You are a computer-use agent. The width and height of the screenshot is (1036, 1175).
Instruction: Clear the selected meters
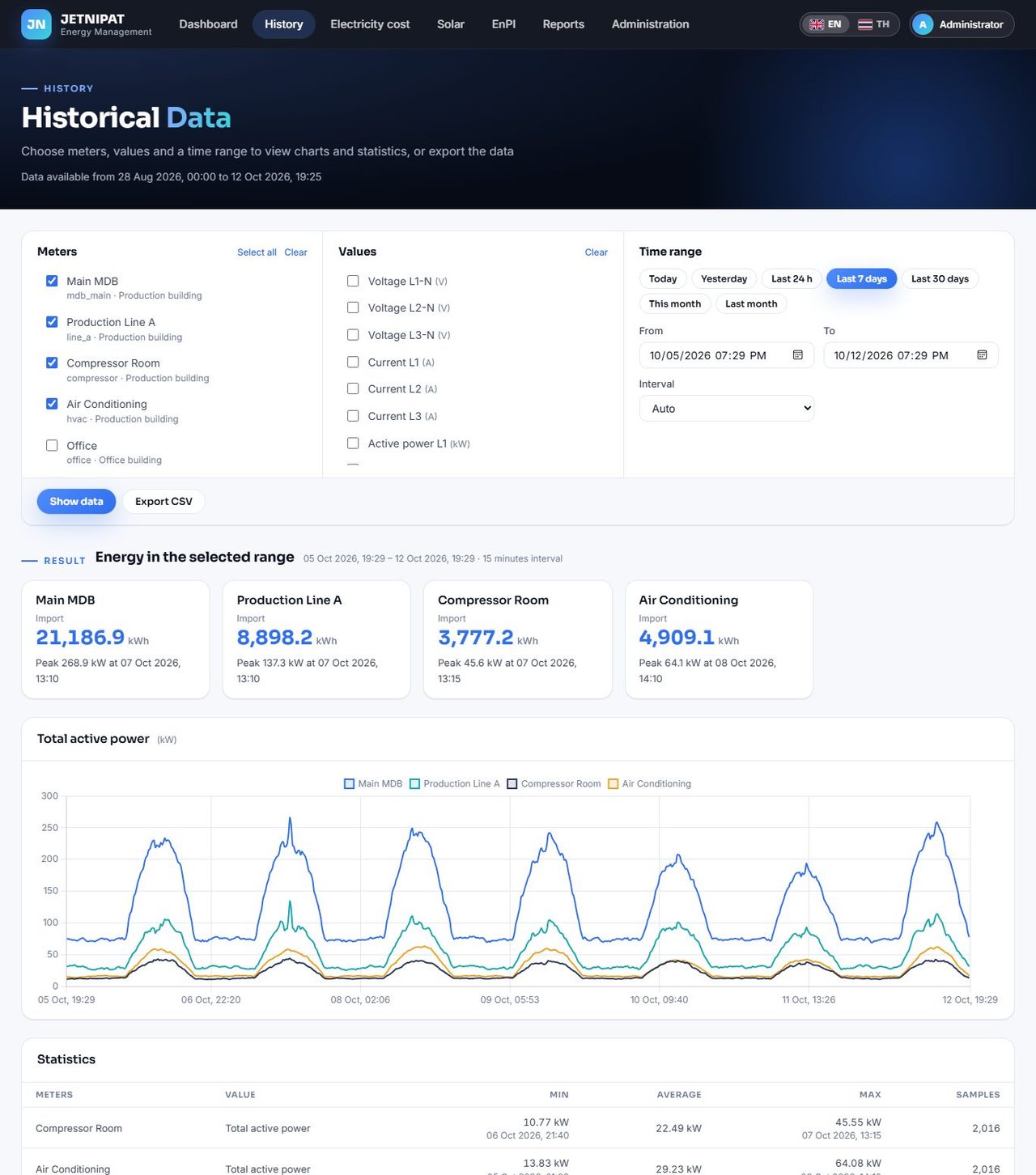coord(295,252)
